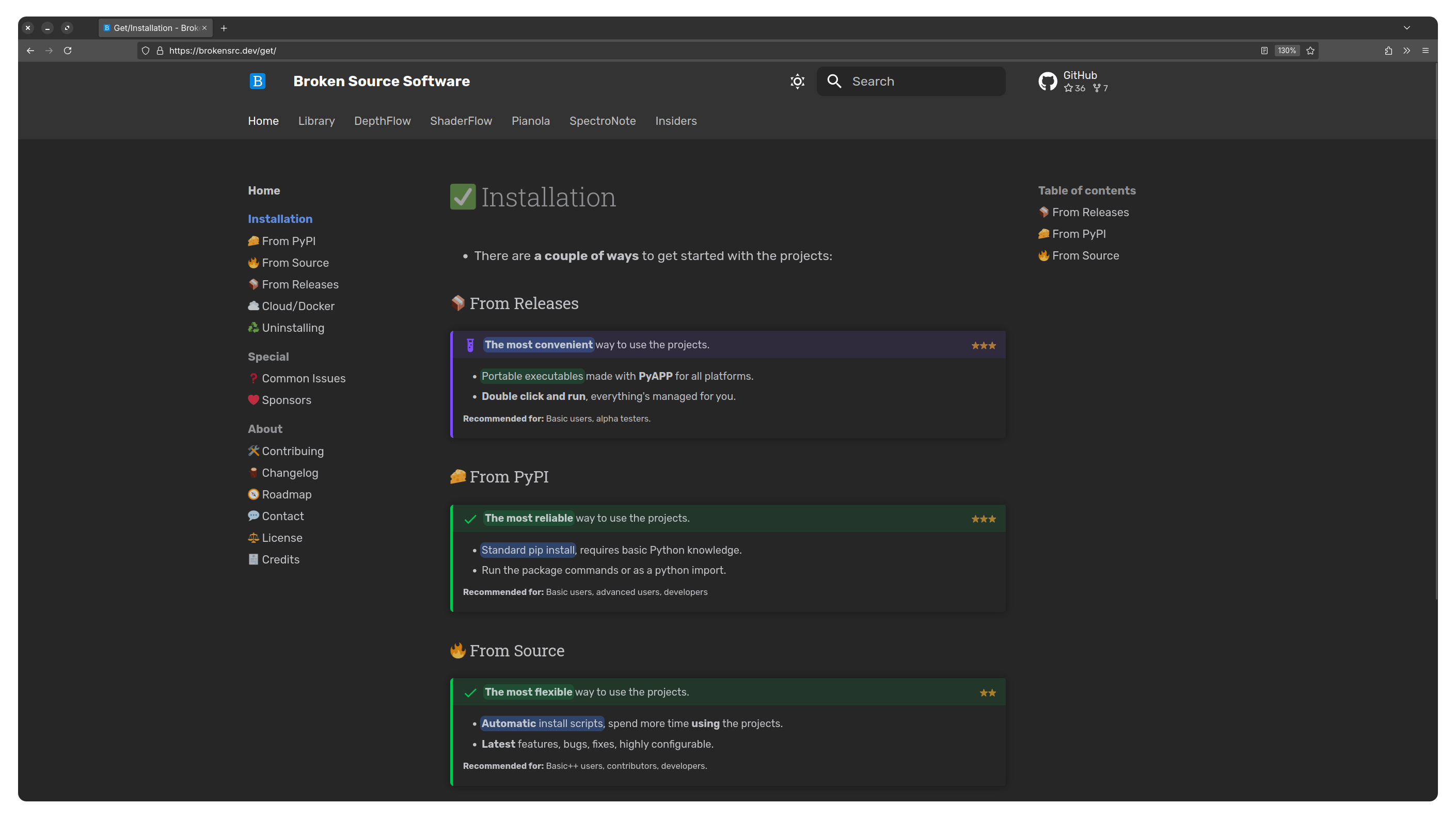Reload the page with the refresh icon

(x=67, y=51)
